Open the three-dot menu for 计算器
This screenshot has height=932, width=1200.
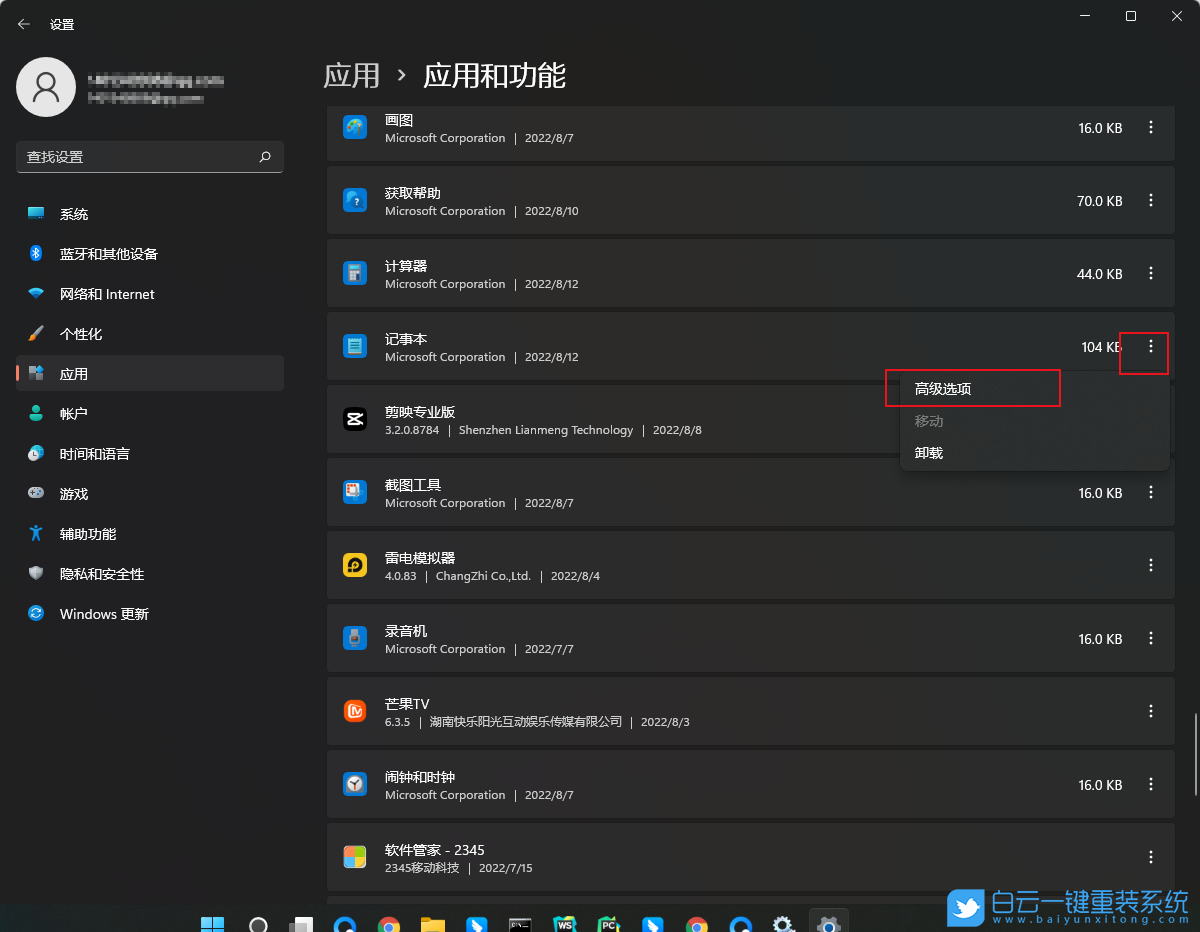[x=1150, y=273]
